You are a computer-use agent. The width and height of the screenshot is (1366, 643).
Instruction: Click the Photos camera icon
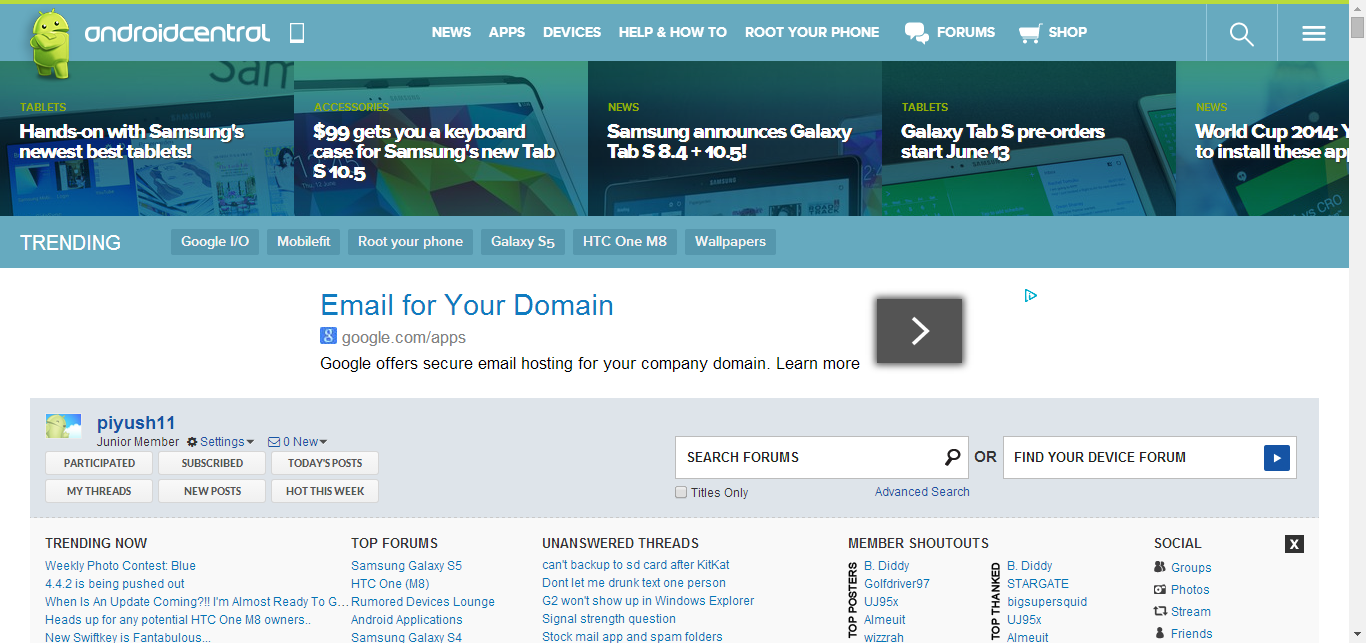1160,589
